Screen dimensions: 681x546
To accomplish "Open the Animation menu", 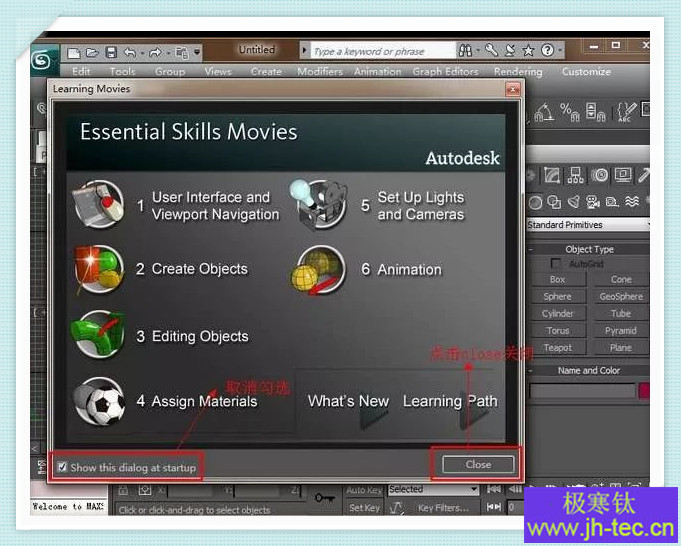I will (377, 72).
